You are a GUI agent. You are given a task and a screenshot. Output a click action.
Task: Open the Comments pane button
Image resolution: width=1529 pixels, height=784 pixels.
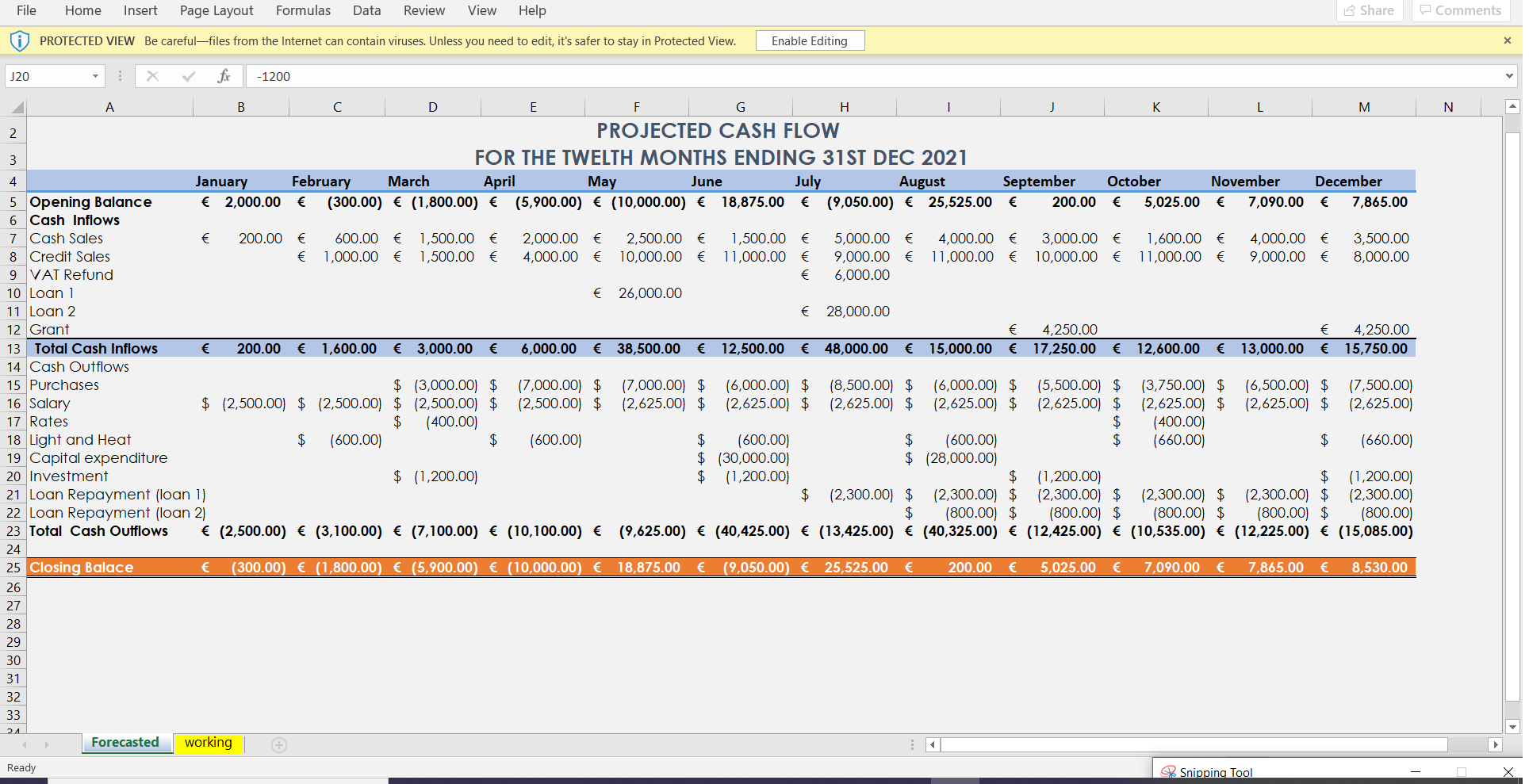point(1460,10)
